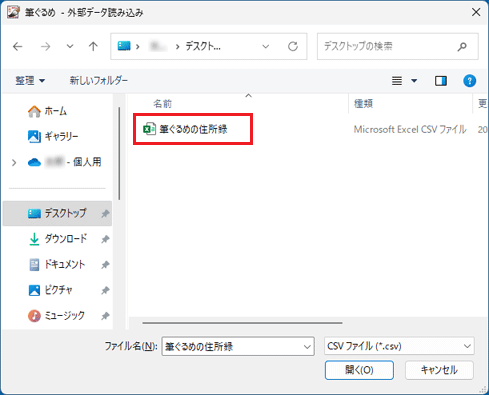Click the pin icon beside ダウンロード
This screenshot has height=395, width=489.
pyautogui.click(x=105, y=239)
